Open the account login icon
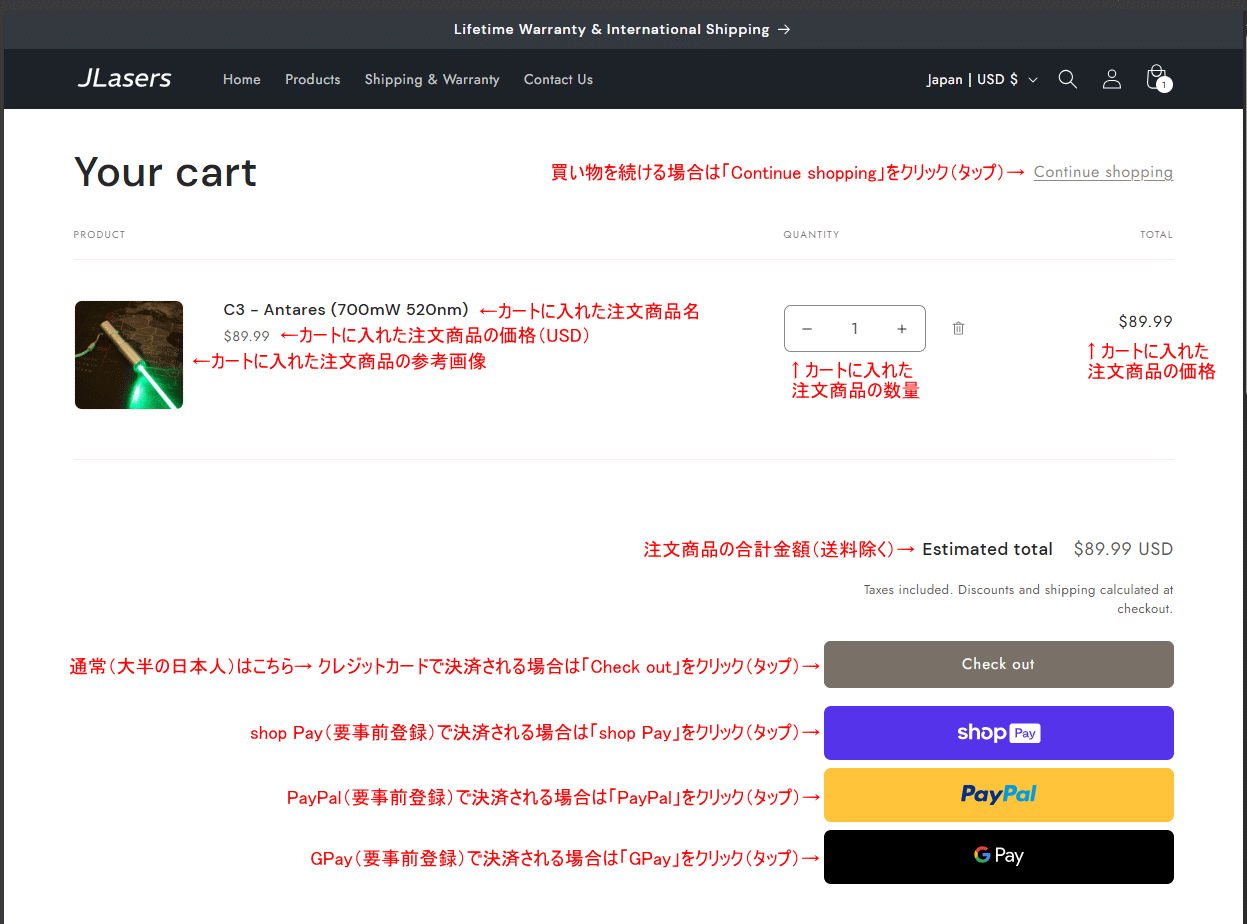Viewport: 1247px width, 924px height. [1111, 79]
